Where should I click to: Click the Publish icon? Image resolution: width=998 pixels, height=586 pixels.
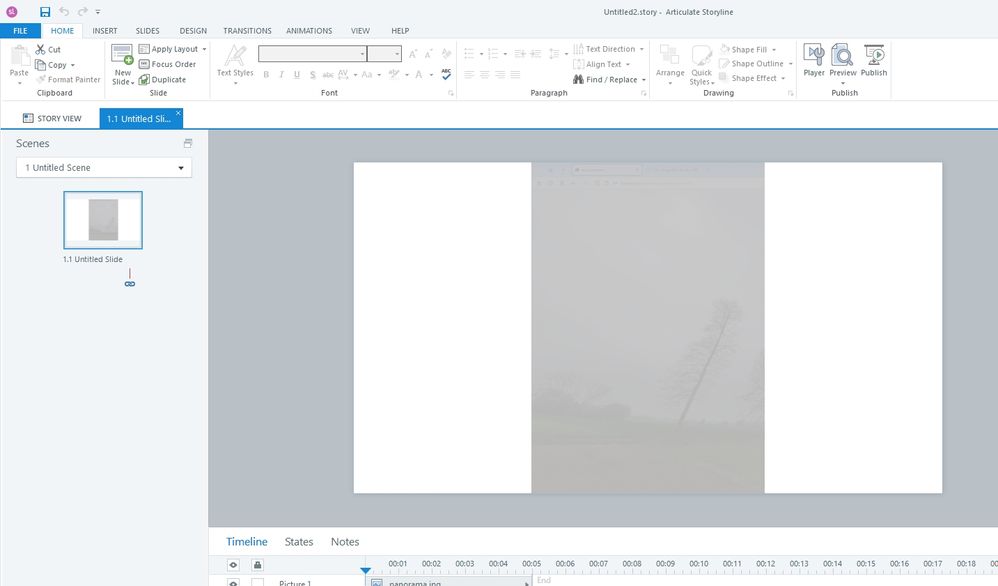coord(874,60)
